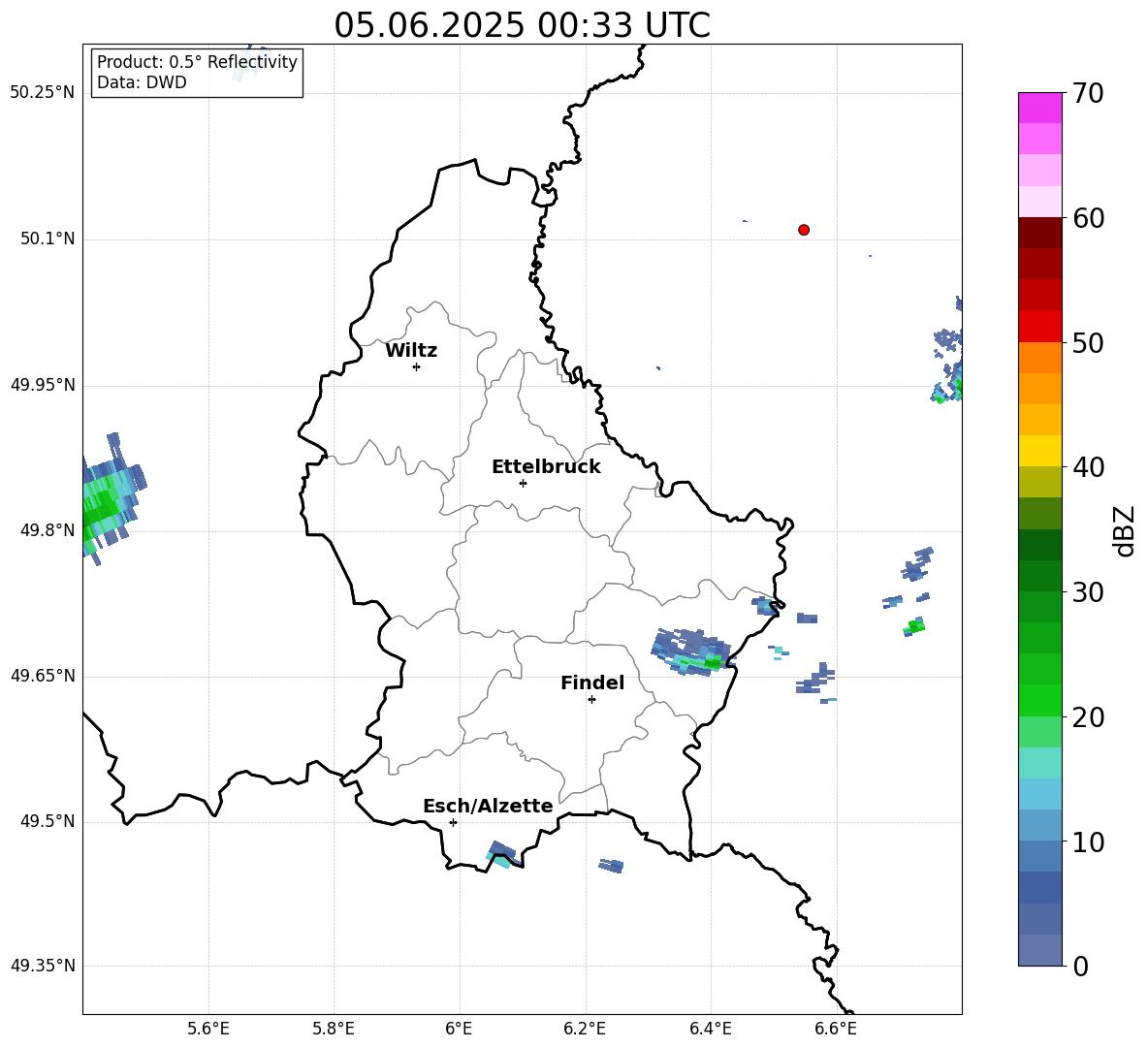The height and width of the screenshot is (1048, 1148).
Task: Click the 'Data: DWD' legend text
Action: [142, 82]
